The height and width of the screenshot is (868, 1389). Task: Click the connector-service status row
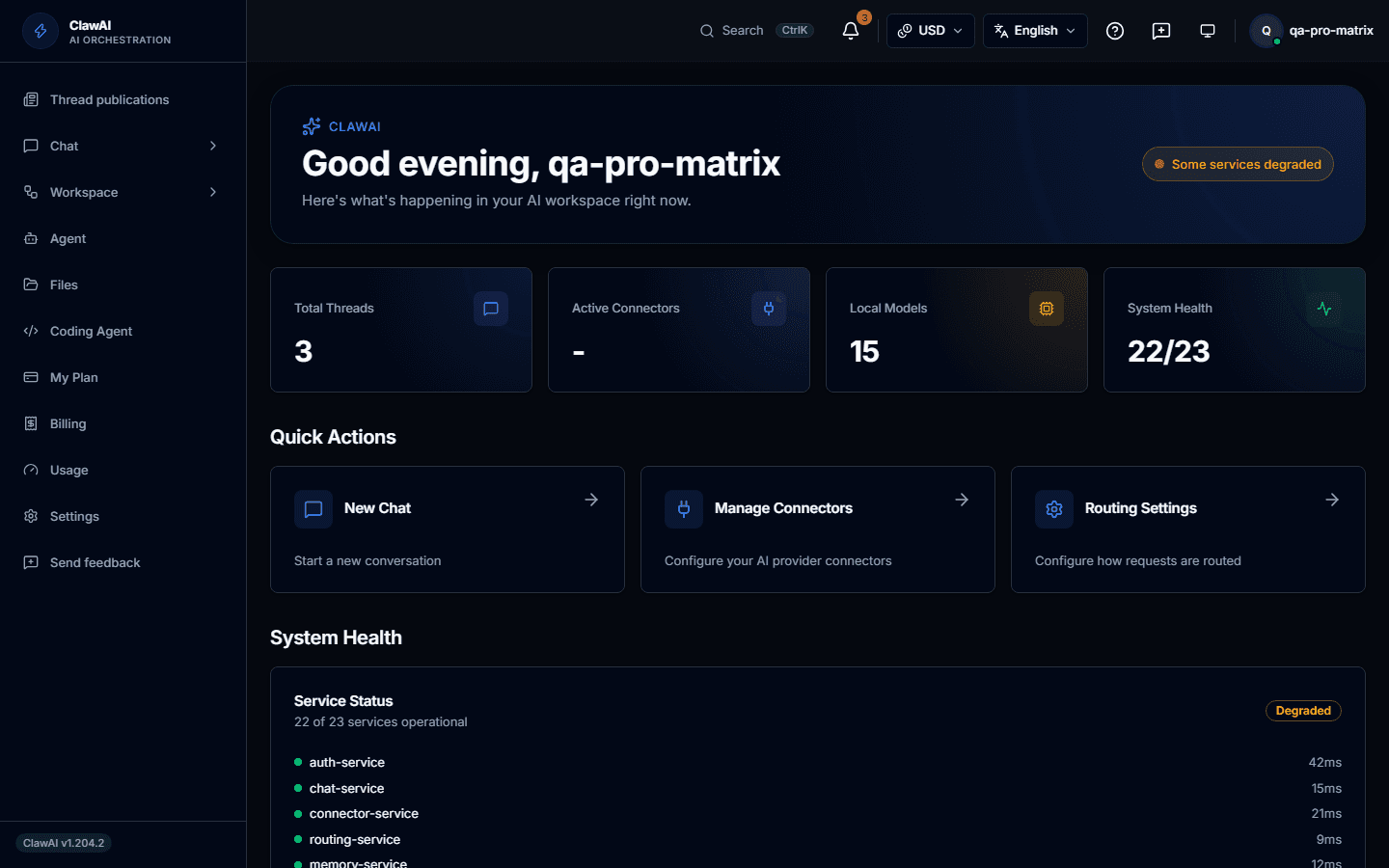coord(818,813)
